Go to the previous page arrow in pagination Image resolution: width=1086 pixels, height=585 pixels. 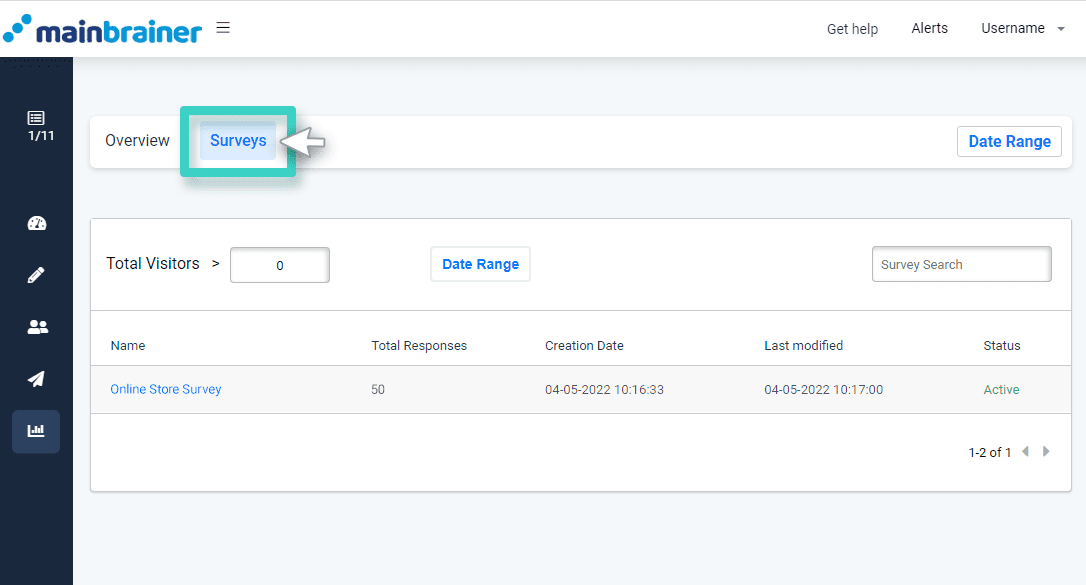[1025, 451]
